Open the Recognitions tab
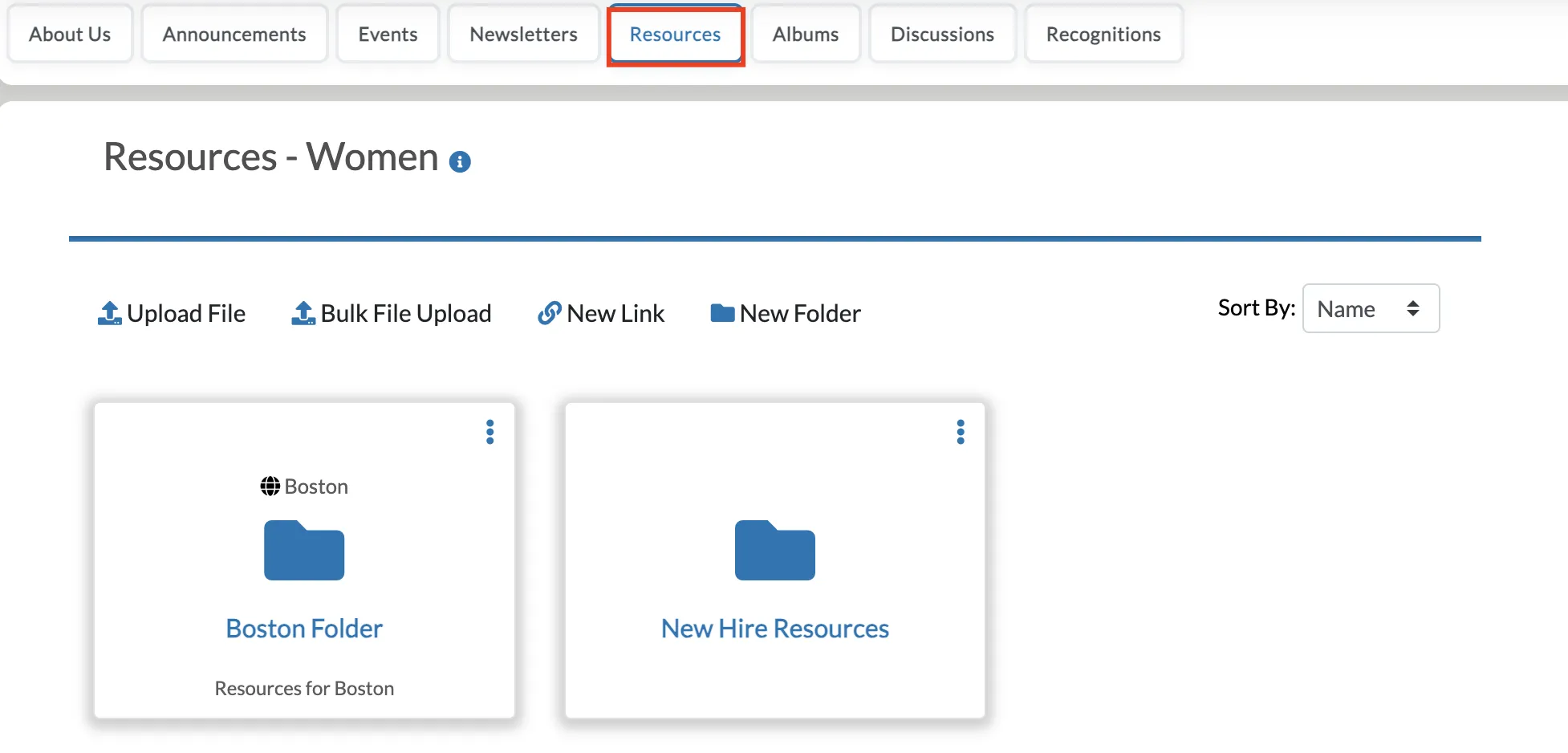The height and width of the screenshot is (753, 1568). [1103, 35]
